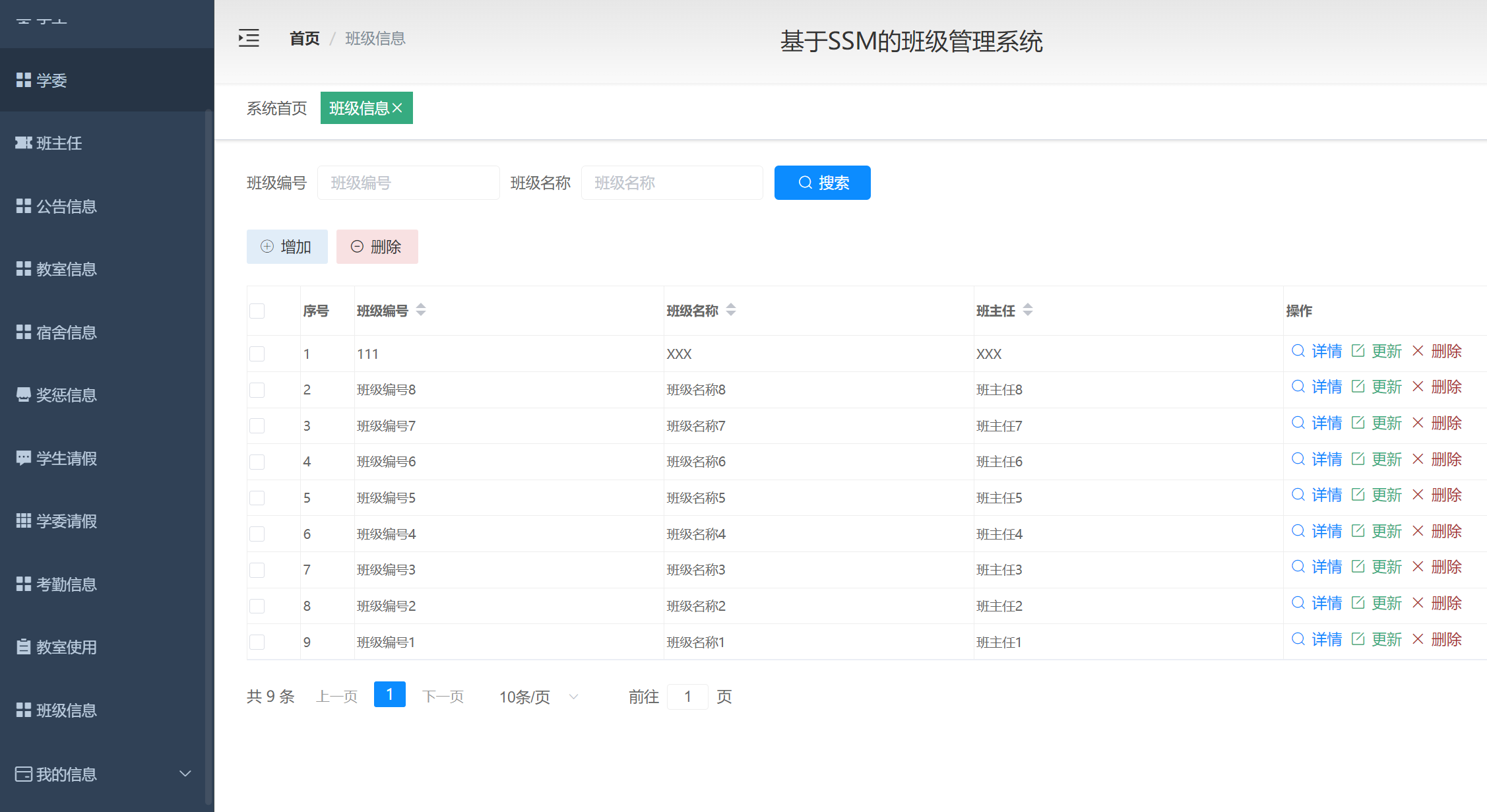The image size is (1487, 812).
Task: Click the 考勤信息 sidebar icon
Action: click(23, 584)
